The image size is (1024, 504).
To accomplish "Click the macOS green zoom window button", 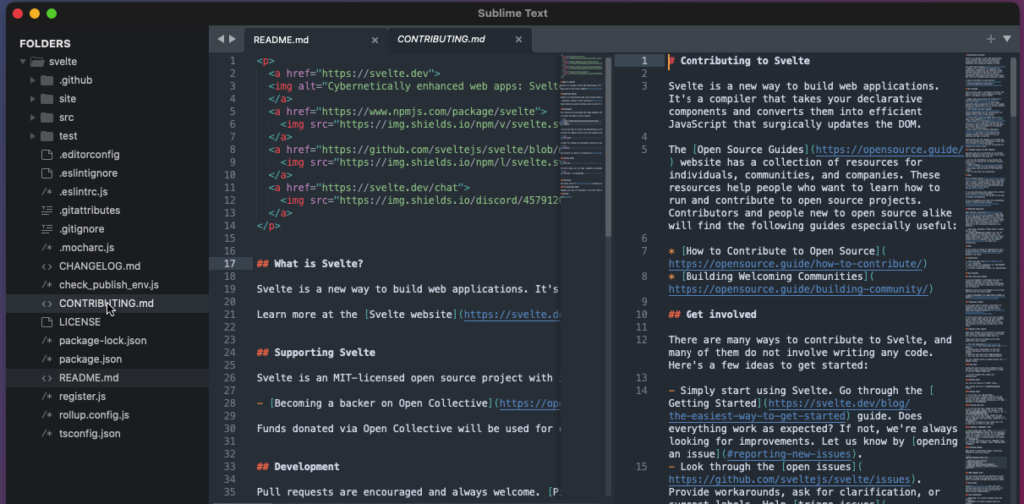I will 51,13.
